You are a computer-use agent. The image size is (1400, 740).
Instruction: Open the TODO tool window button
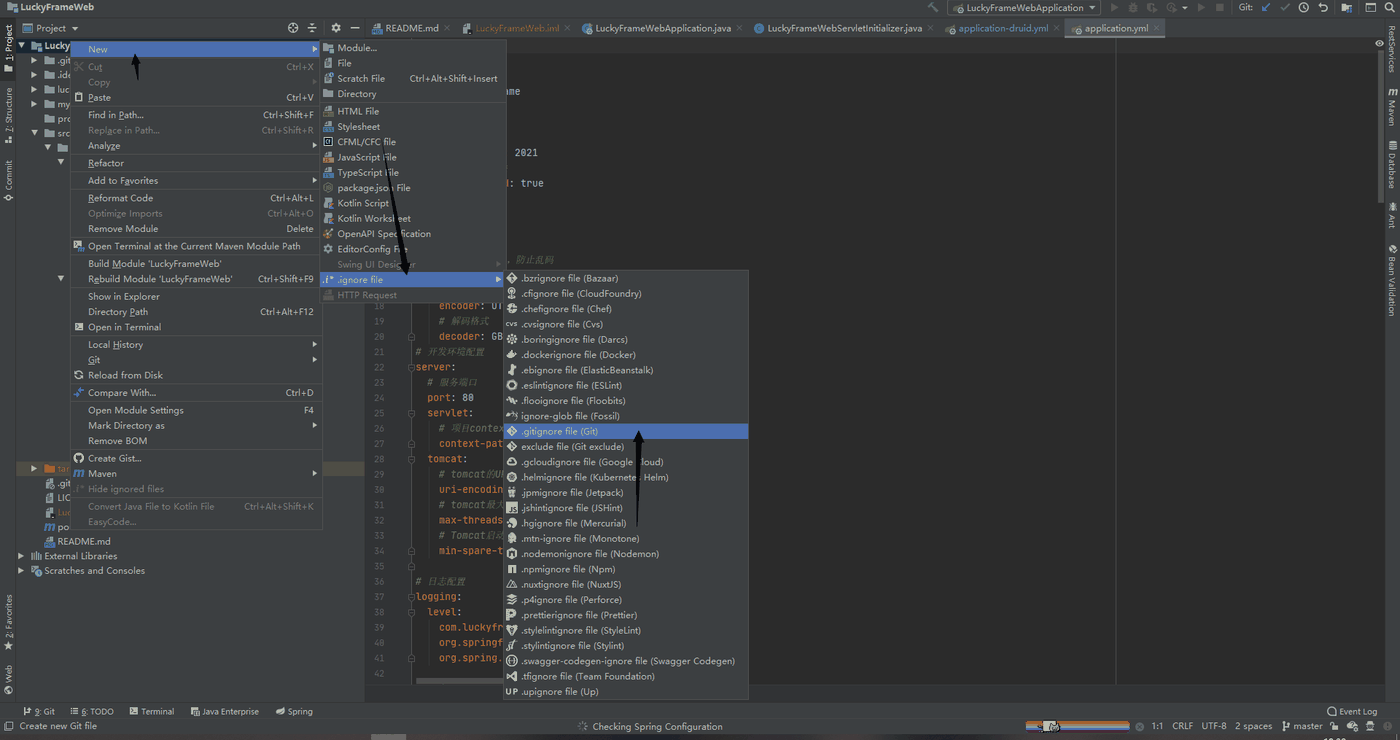(92, 712)
